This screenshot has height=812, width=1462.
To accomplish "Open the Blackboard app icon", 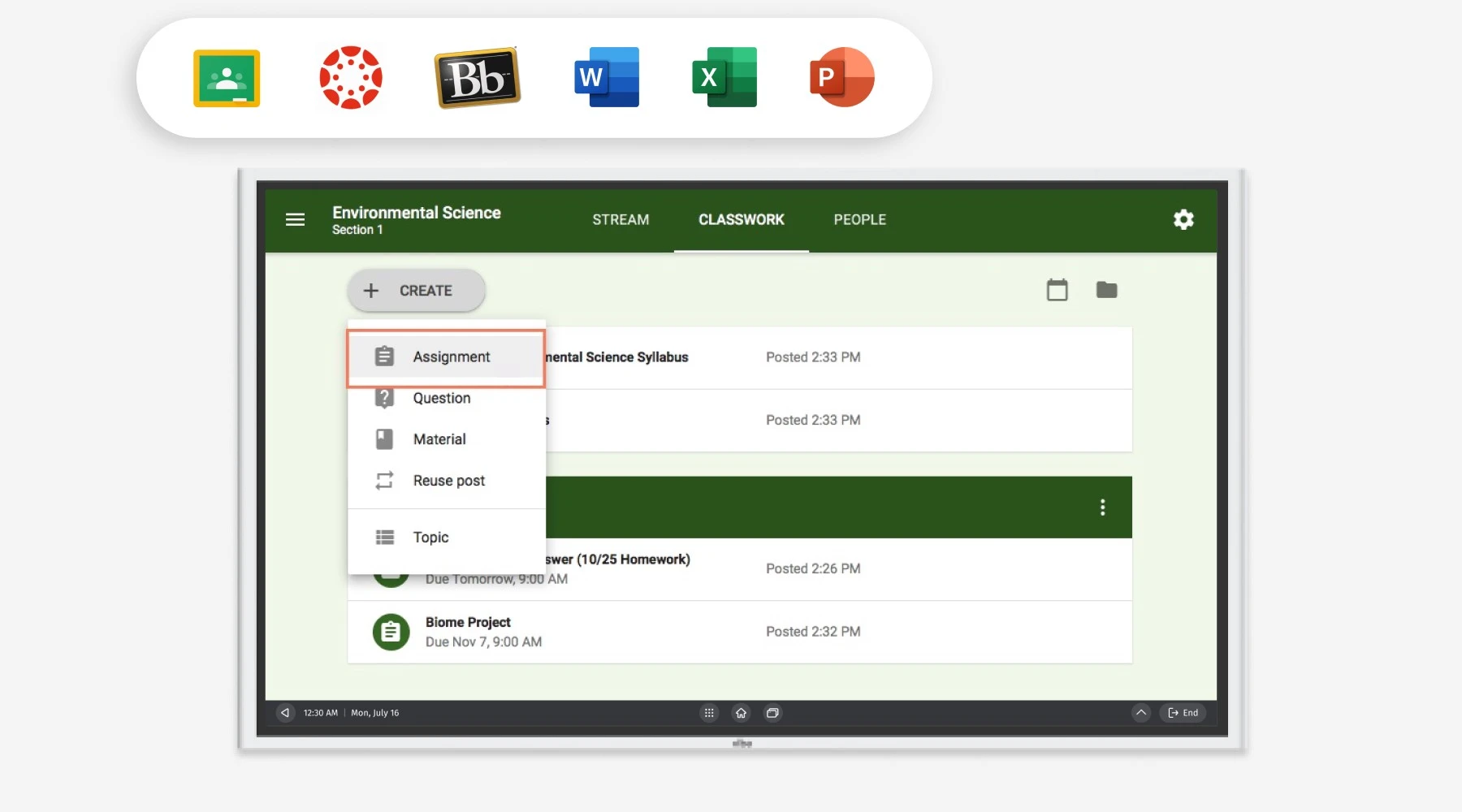I will click(x=478, y=78).
